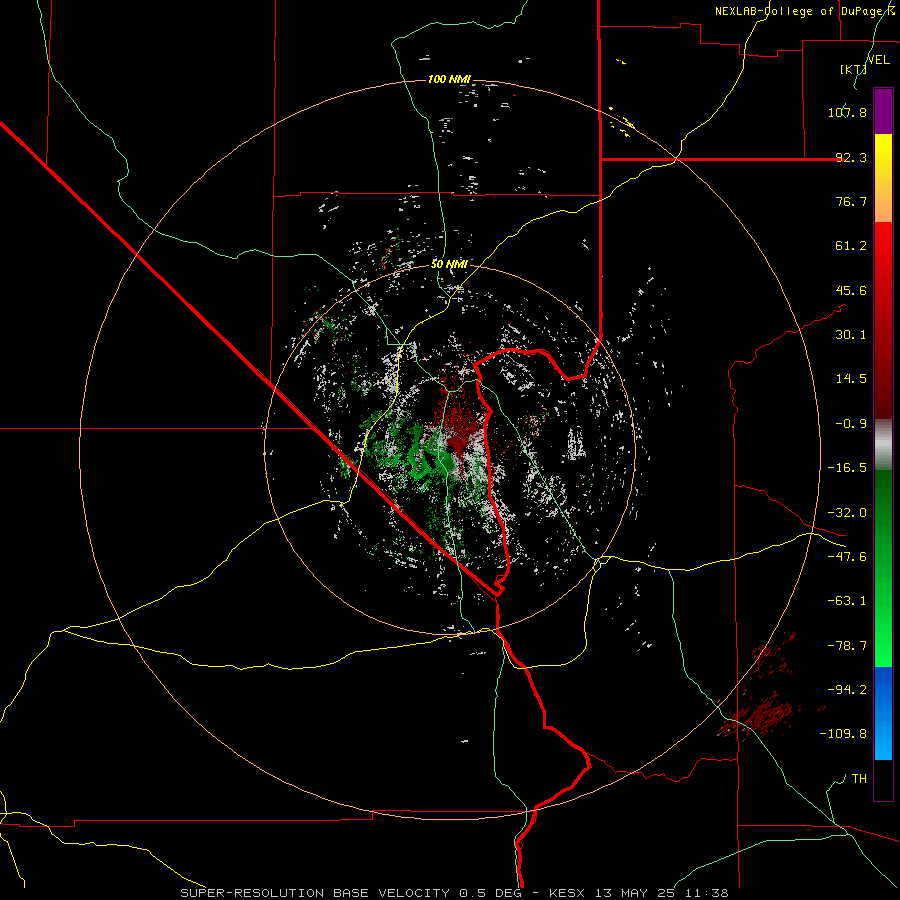
Task: Pick the red outbound segment of the color bar
Action: tap(883, 320)
